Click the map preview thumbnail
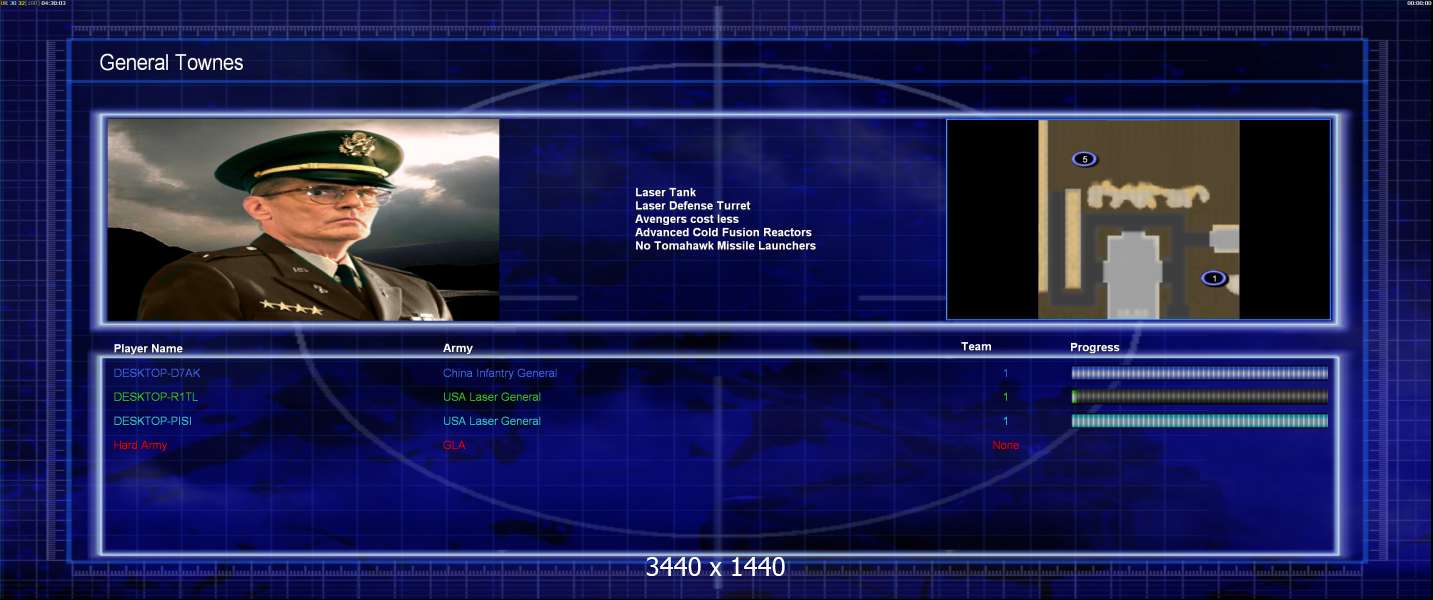1433x600 pixels. point(1138,220)
